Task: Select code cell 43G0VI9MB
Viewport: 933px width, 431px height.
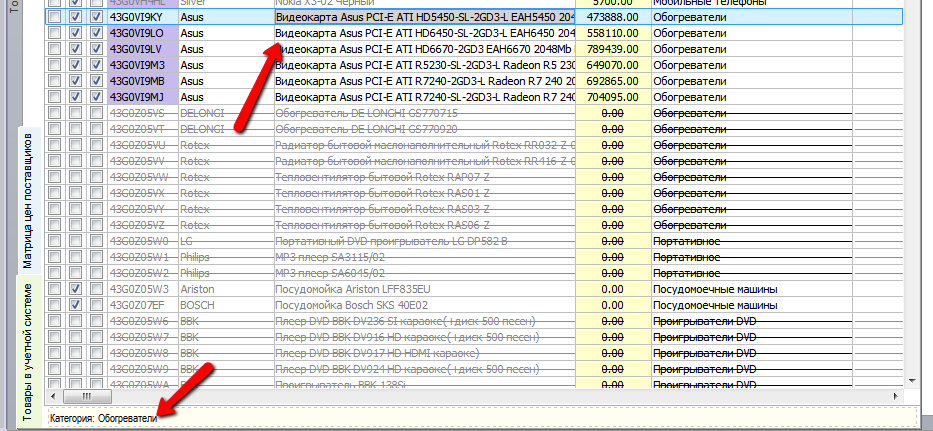Action: 142,81
